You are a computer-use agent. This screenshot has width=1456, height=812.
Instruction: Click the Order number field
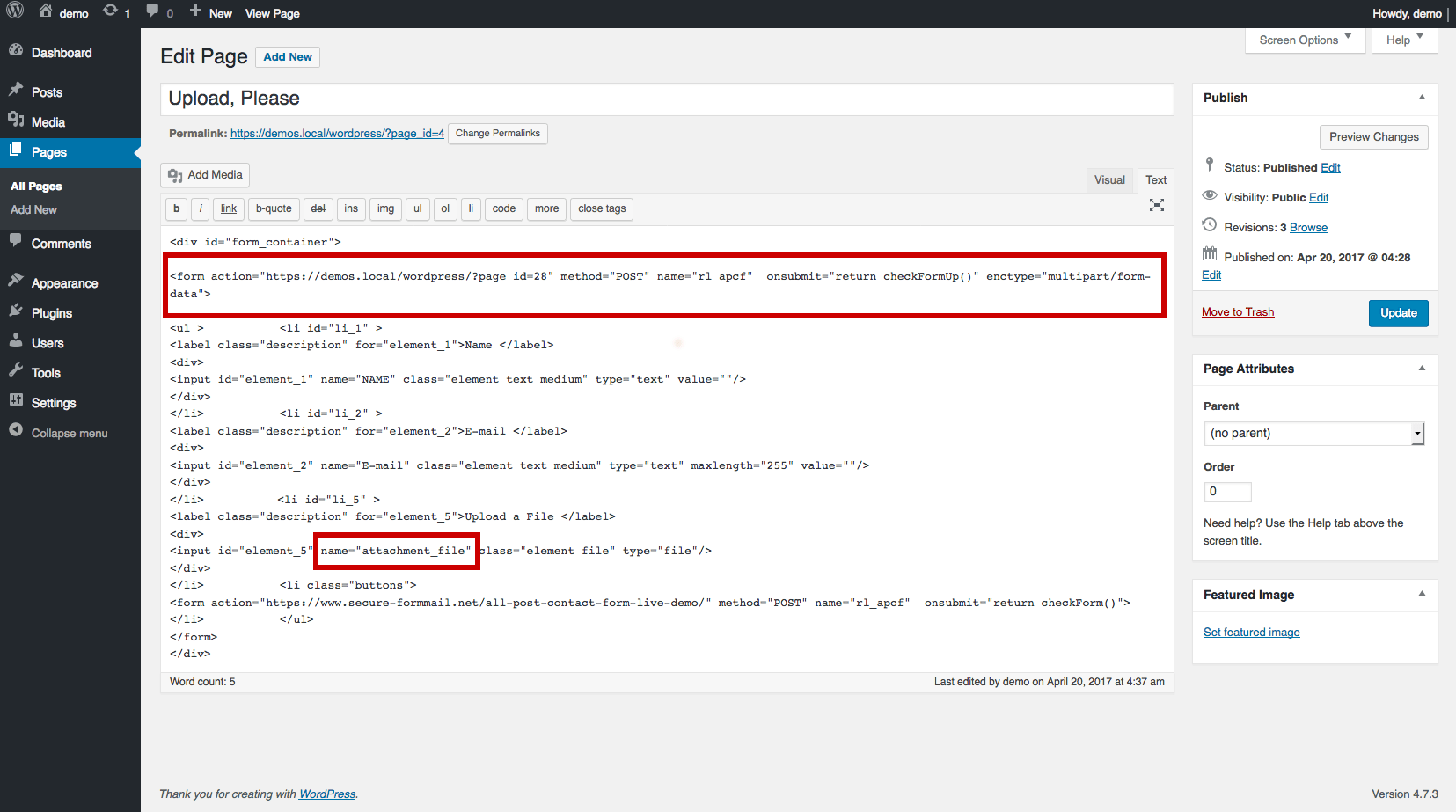coord(1227,492)
